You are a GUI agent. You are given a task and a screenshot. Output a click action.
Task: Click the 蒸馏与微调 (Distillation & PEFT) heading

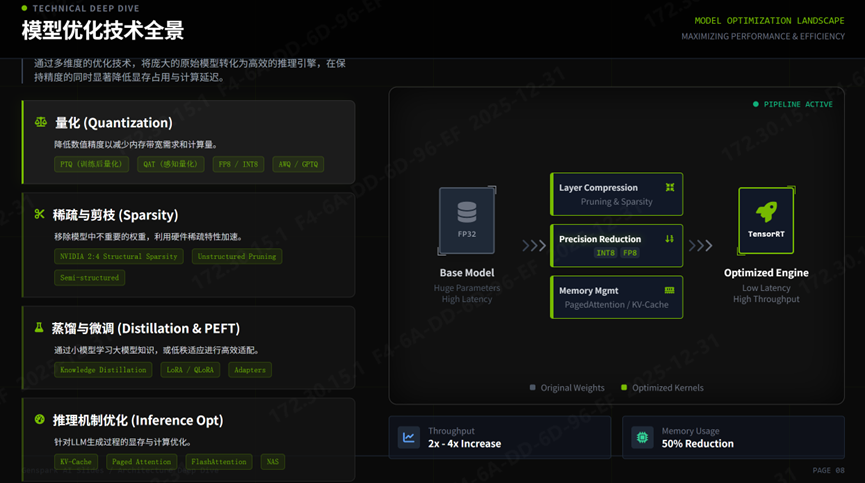pyautogui.click(x=146, y=328)
